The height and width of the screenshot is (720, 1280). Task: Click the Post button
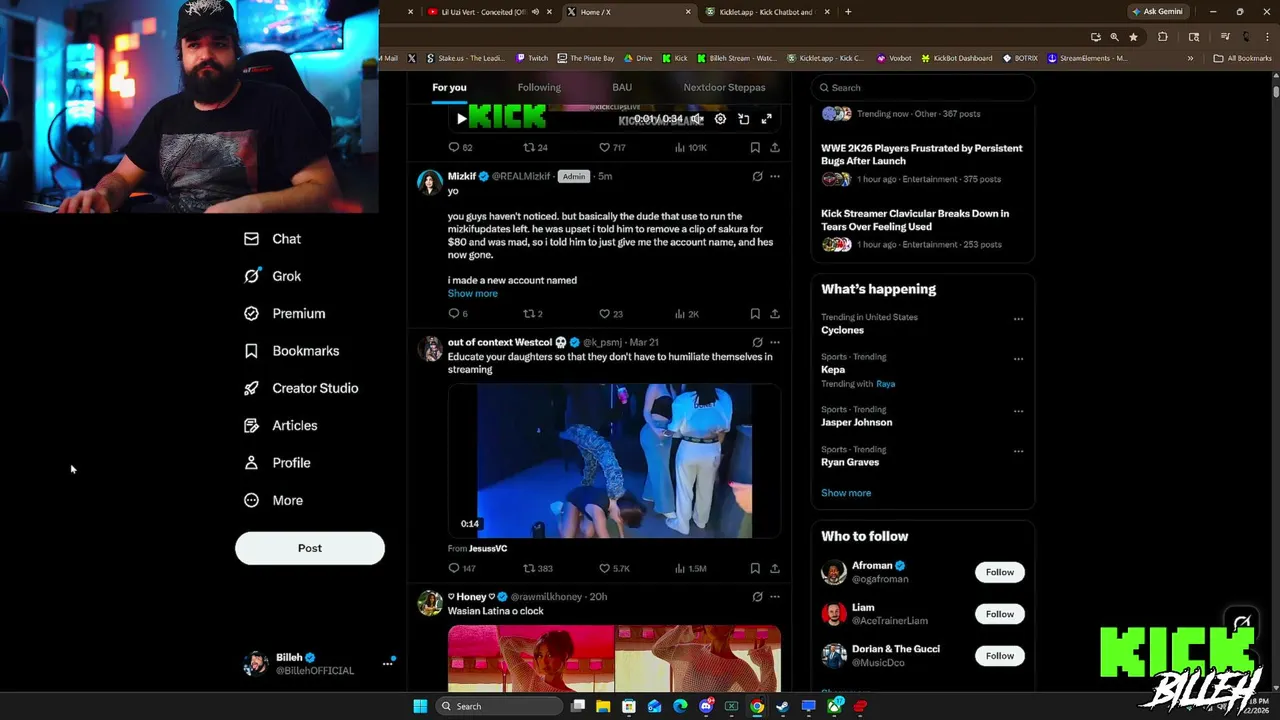pos(310,548)
